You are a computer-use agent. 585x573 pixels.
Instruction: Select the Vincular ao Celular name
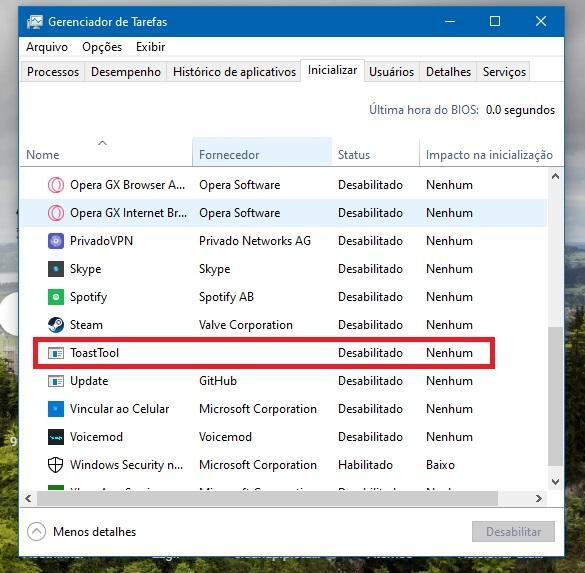pyautogui.click(x=119, y=409)
